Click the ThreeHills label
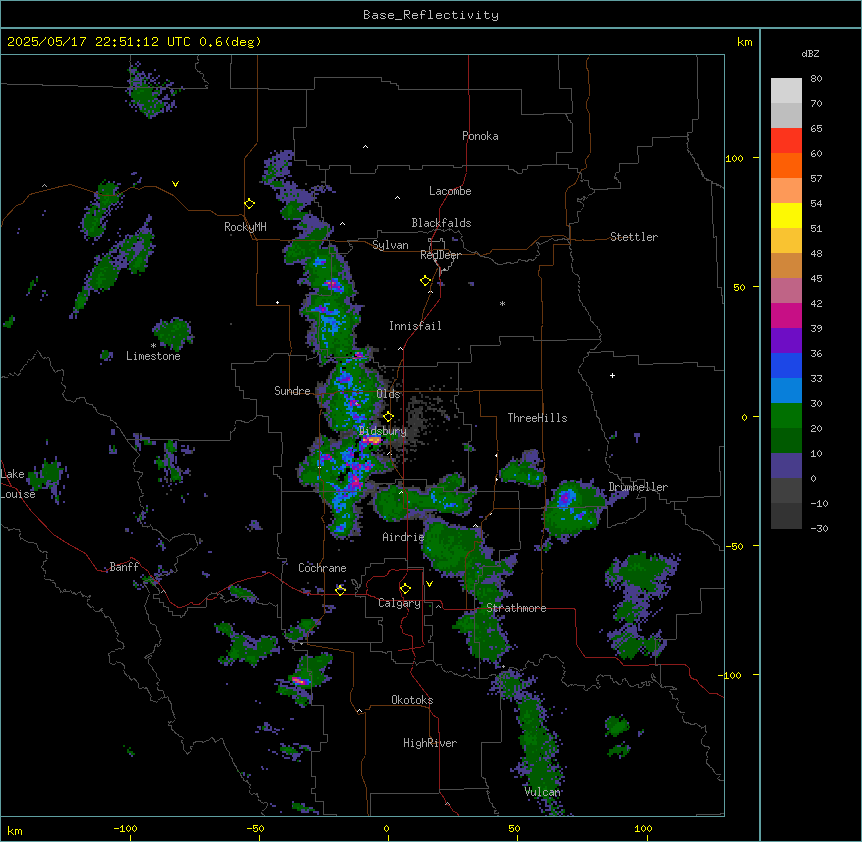Viewport: 862px width, 842px height. click(537, 418)
